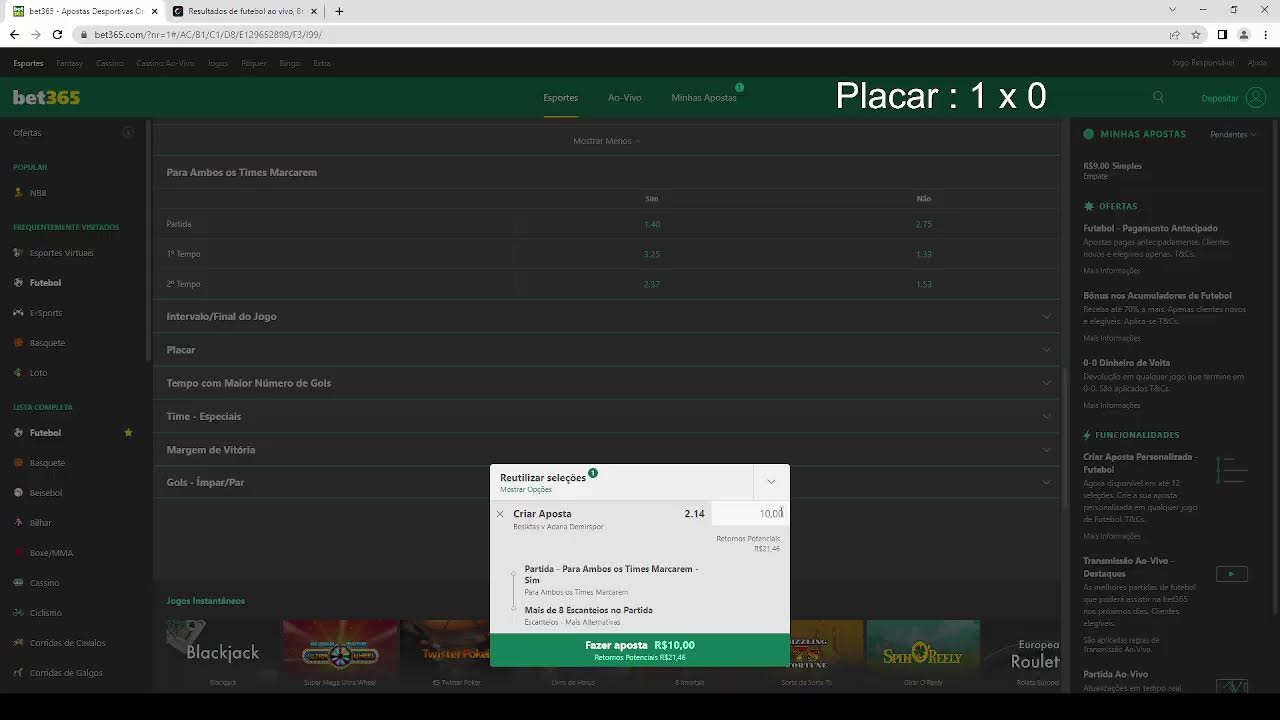Click the Ciclismo icon in sidebar
This screenshot has height=720, width=1280.
(x=18, y=613)
